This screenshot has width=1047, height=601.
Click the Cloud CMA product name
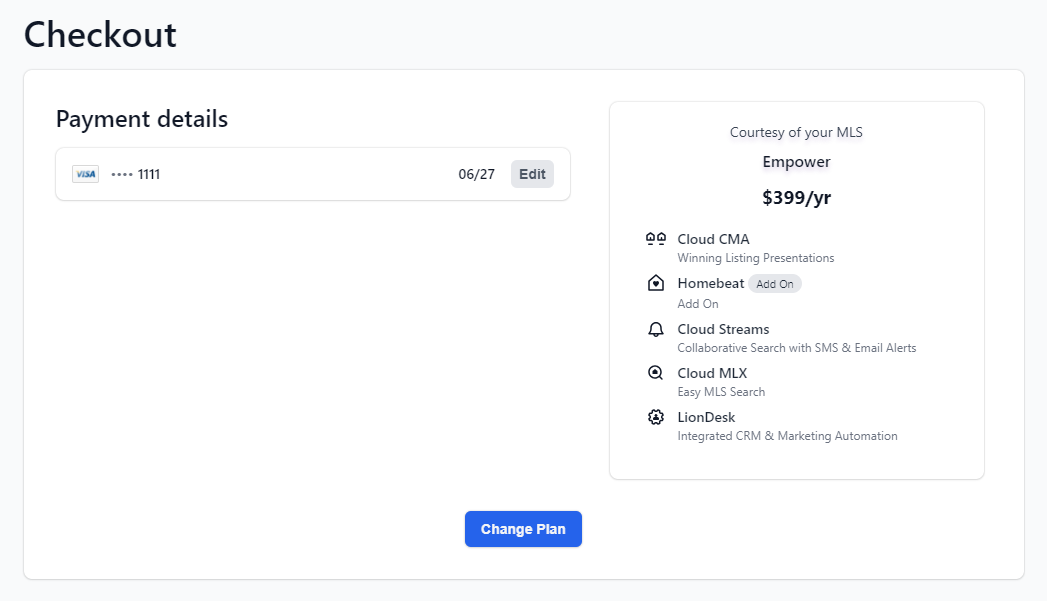[x=713, y=238]
